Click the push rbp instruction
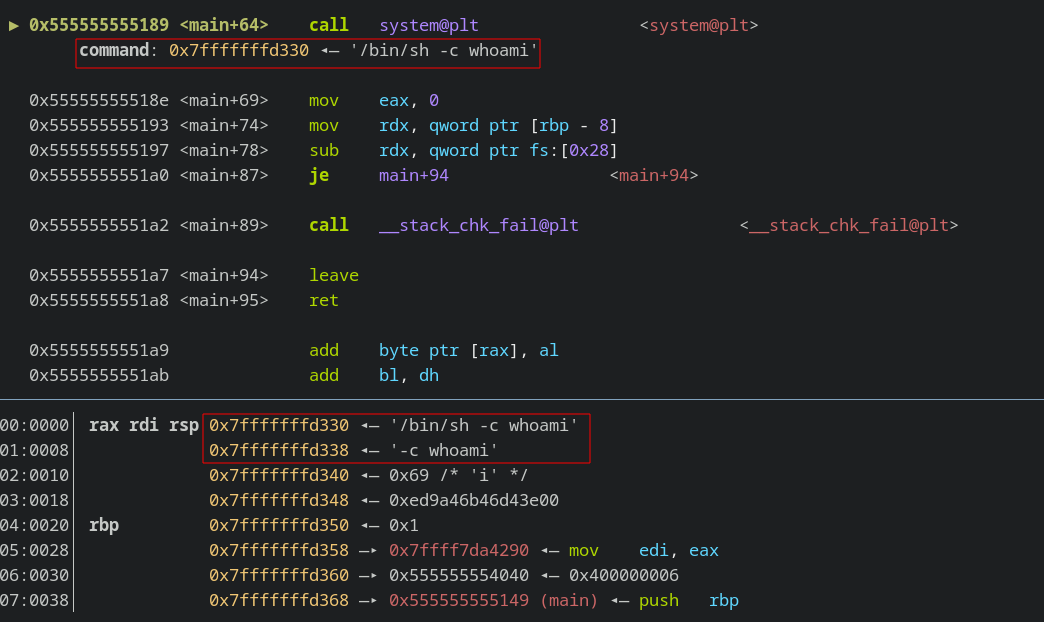The image size is (1044, 622). 688,601
